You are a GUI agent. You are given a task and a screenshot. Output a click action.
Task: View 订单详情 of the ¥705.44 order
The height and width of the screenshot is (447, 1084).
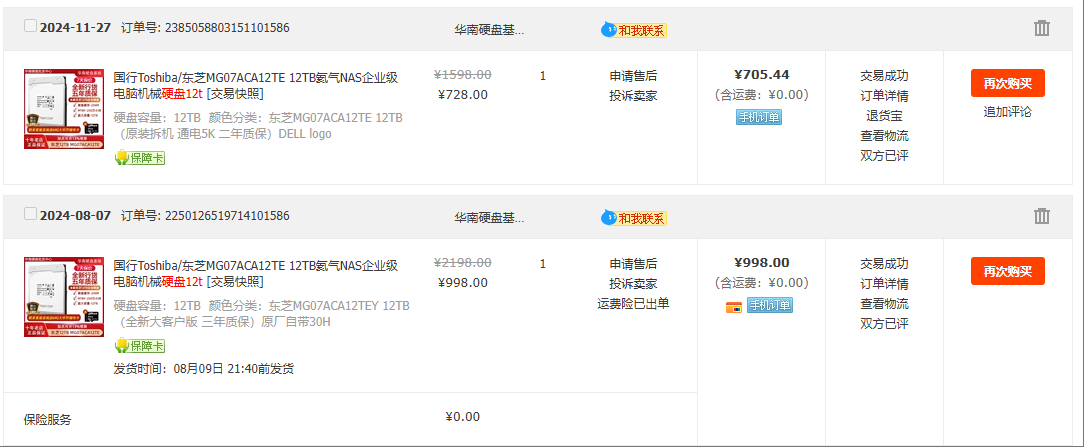click(x=884, y=95)
